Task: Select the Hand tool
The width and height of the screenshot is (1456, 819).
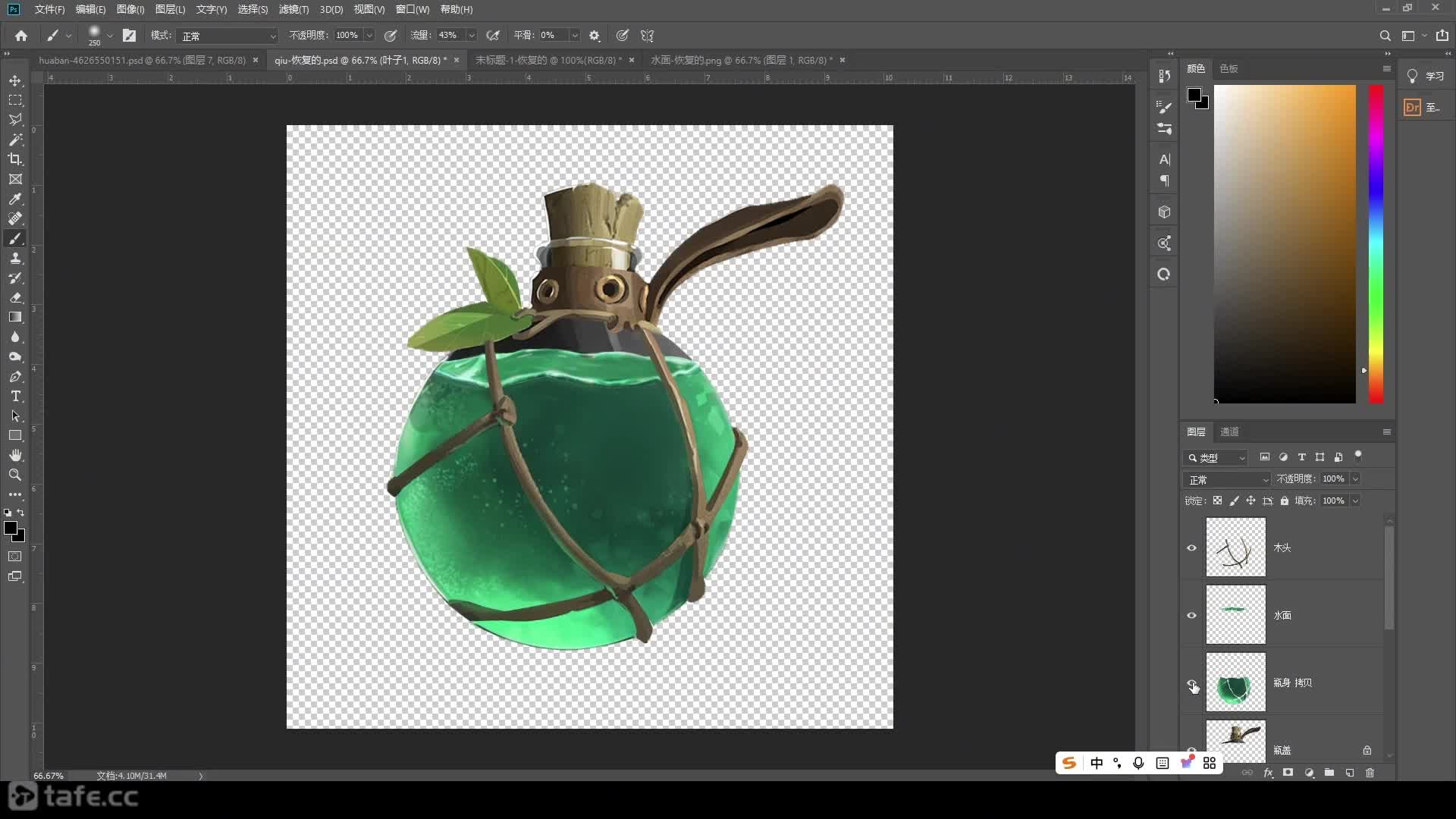Action: tap(15, 455)
